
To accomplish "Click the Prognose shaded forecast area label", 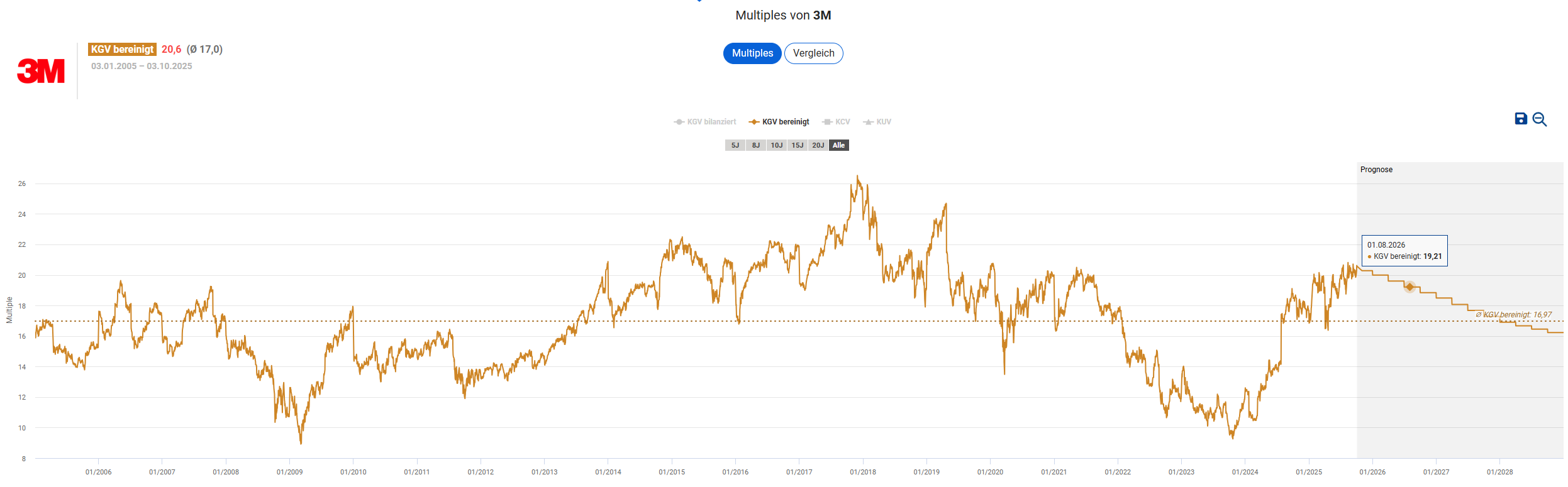I will tap(1376, 170).
